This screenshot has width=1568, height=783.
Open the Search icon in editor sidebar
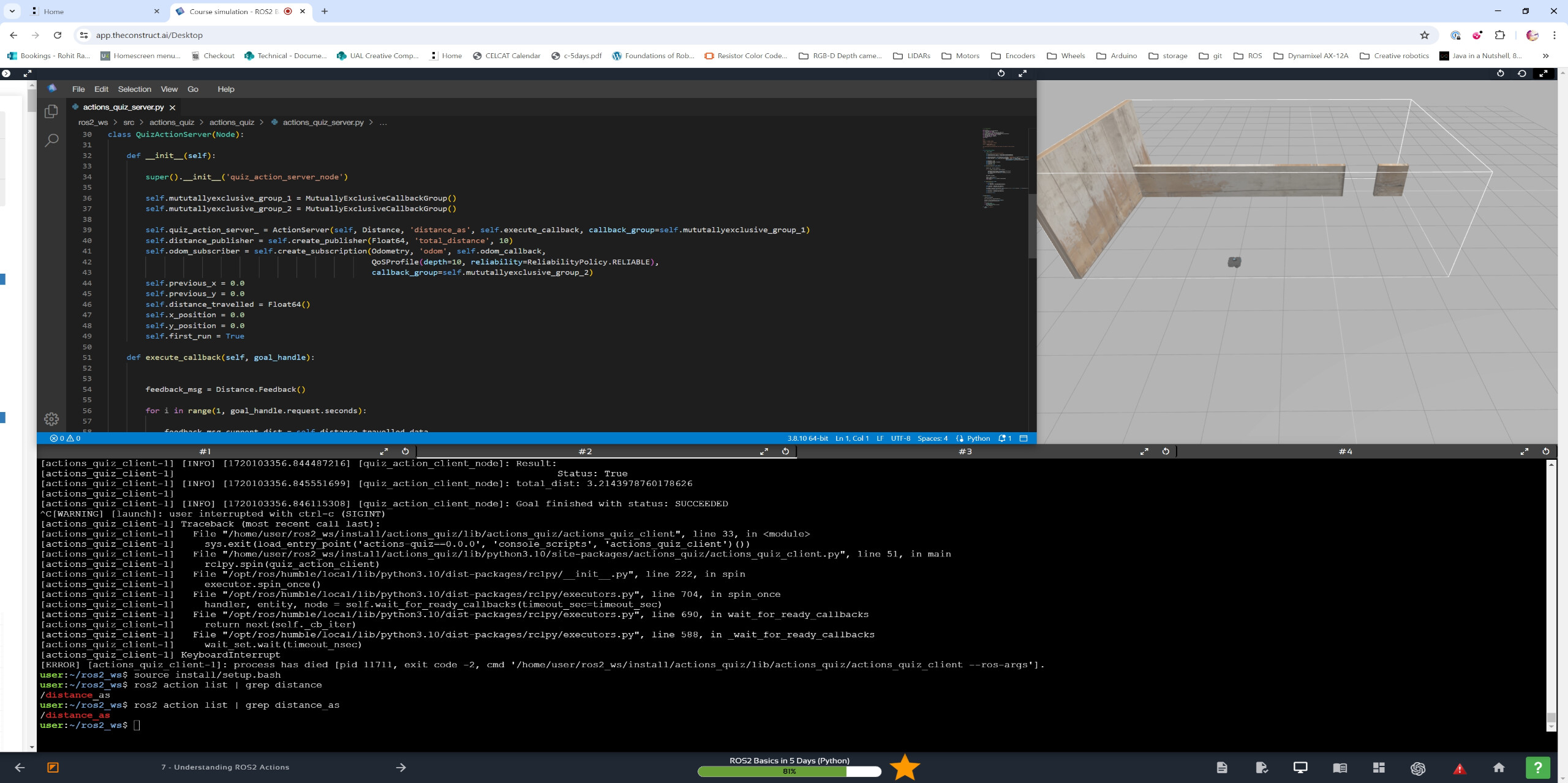pyautogui.click(x=51, y=140)
